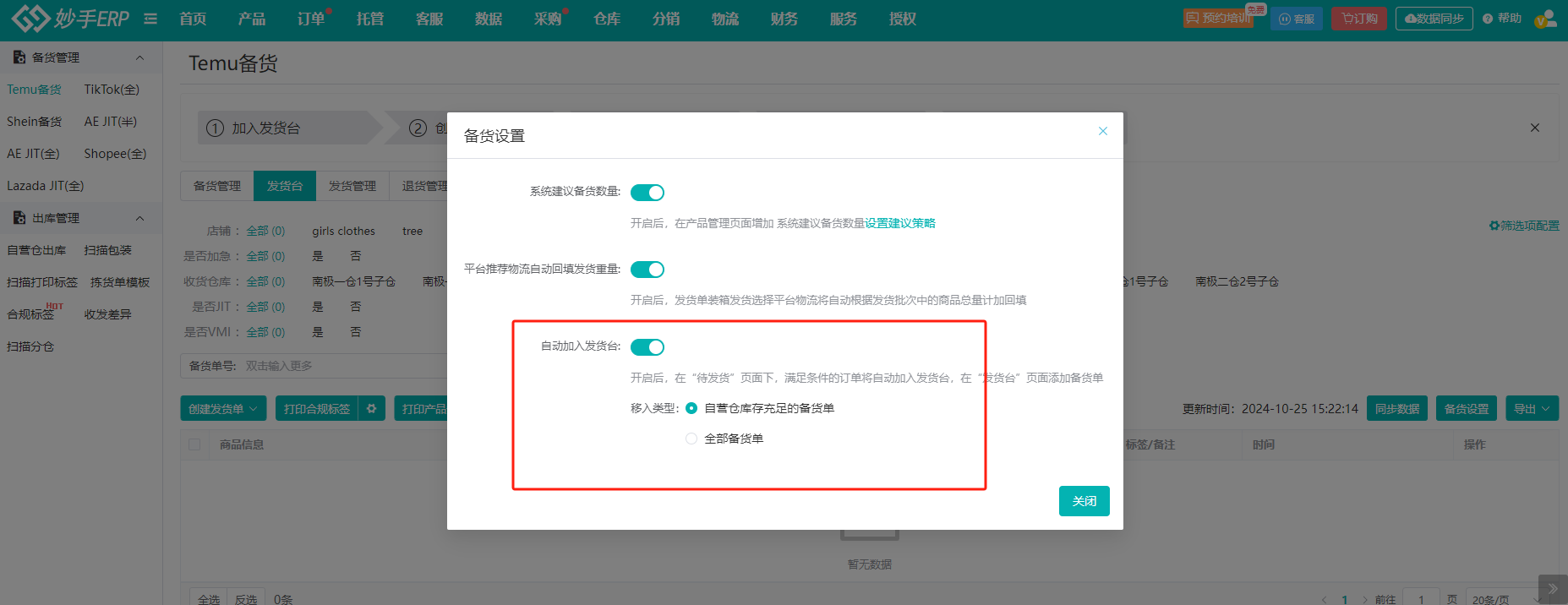
Task: Click the 妙手ERP logo icon
Action: click(x=30, y=19)
